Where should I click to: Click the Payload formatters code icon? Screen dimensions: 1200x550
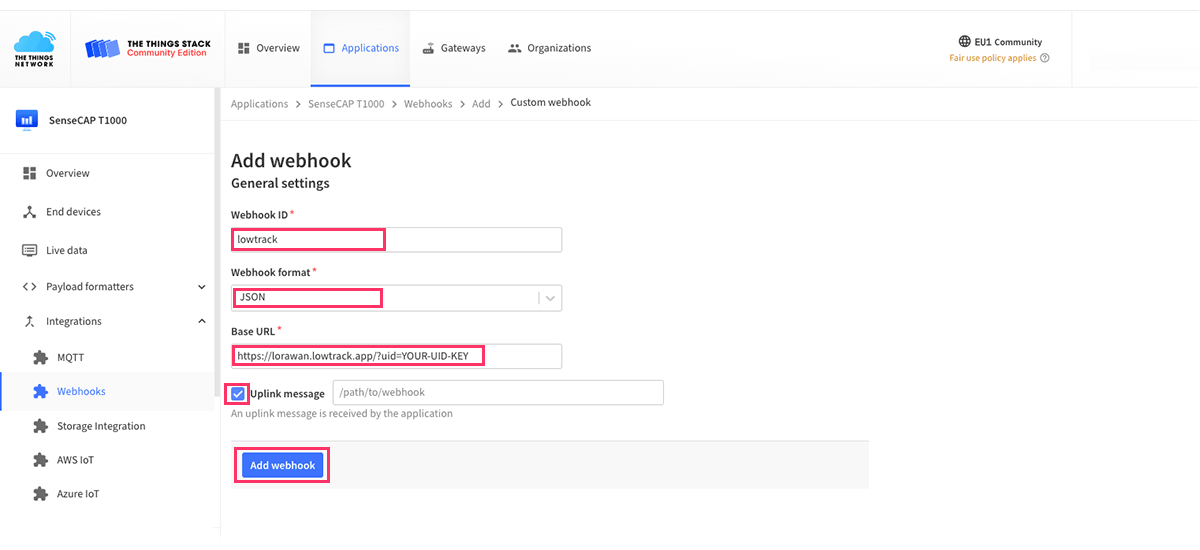click(29, 287)
